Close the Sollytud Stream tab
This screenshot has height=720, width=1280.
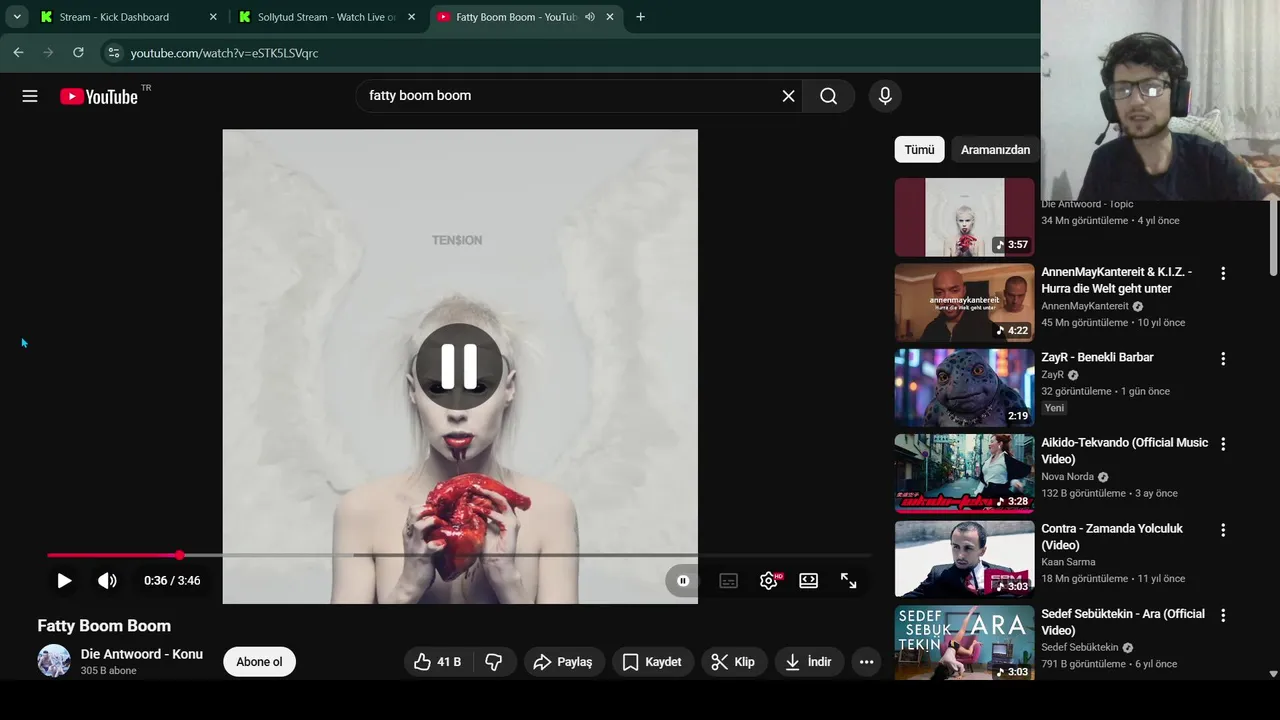(411, 17)
